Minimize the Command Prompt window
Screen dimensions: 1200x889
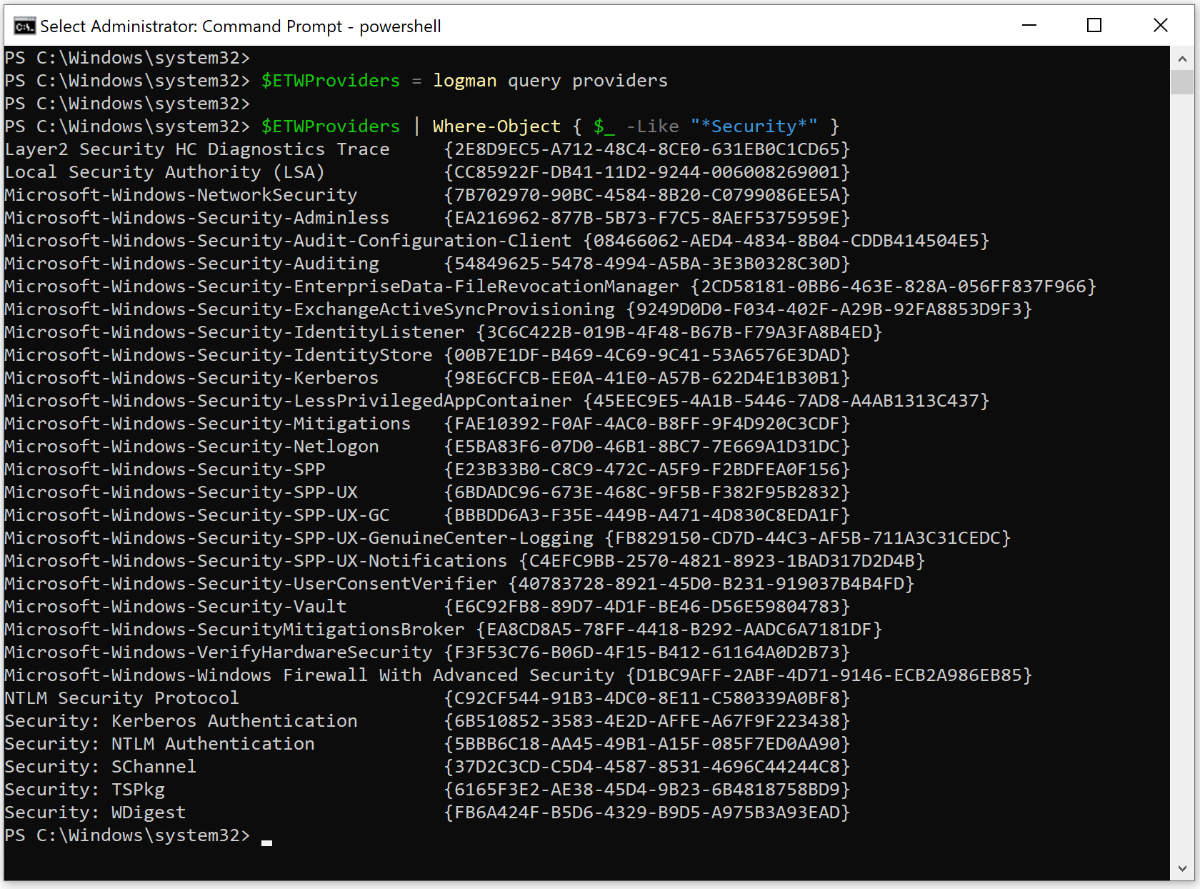point(1027,26)
